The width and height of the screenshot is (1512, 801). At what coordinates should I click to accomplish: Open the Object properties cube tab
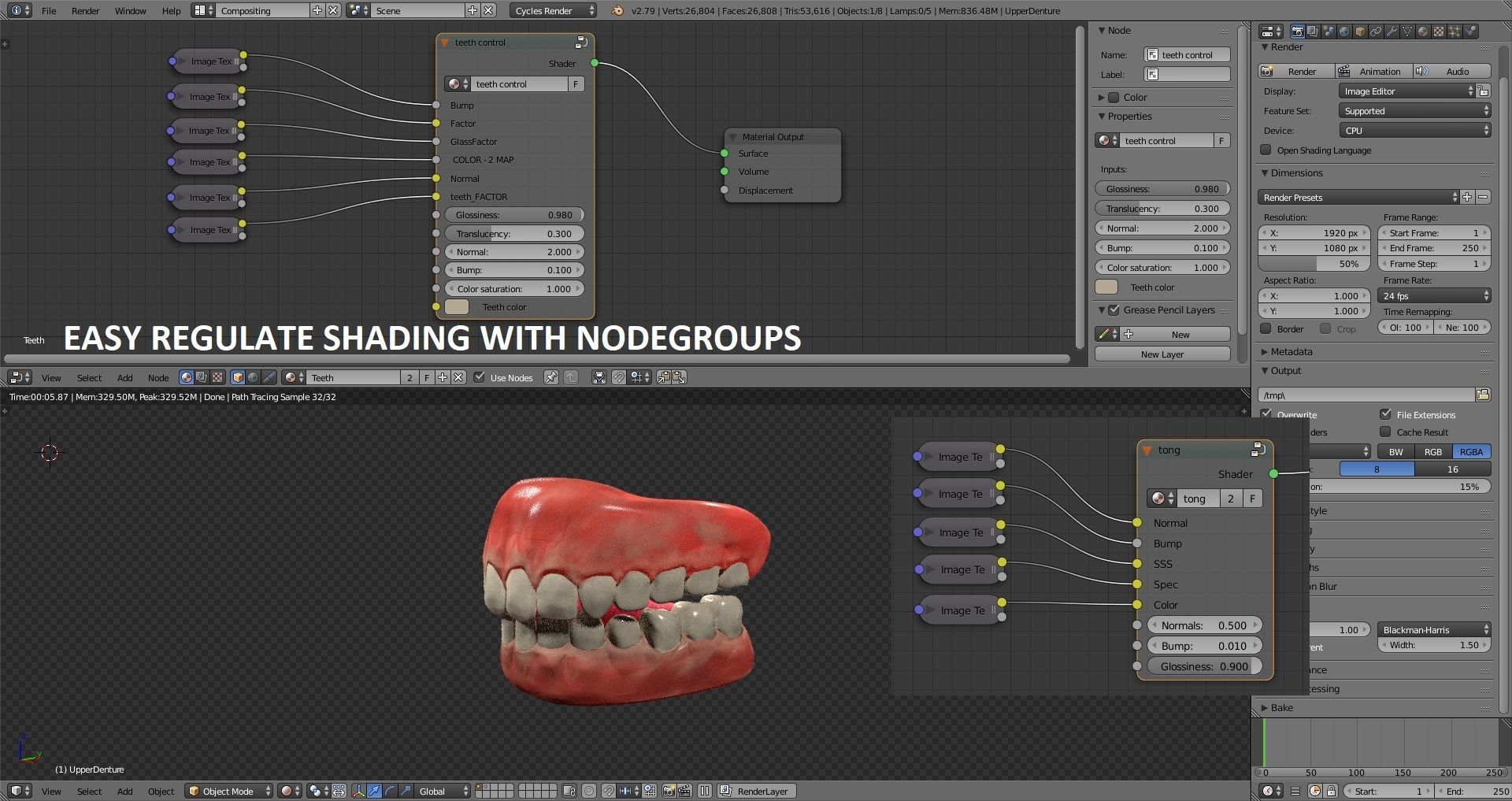(x=1360, y=32)
